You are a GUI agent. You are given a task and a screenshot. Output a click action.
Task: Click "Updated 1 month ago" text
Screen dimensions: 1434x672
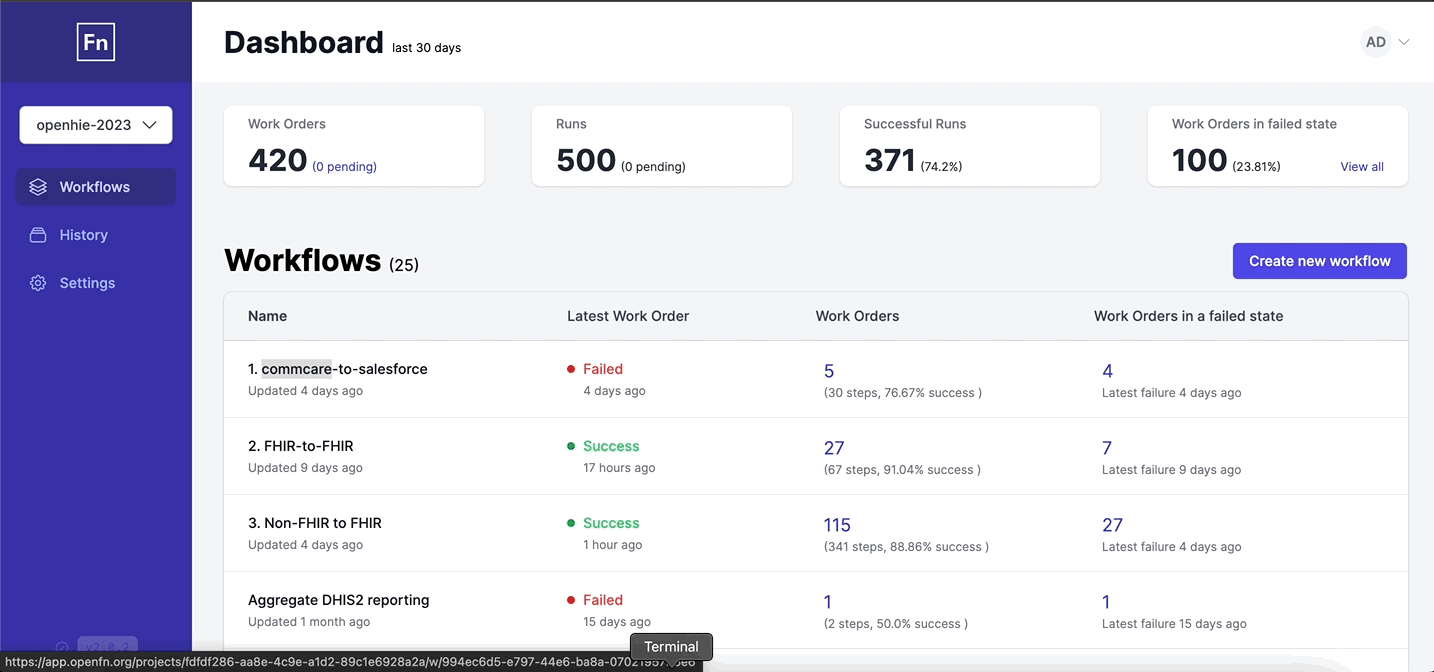[309, 622]
